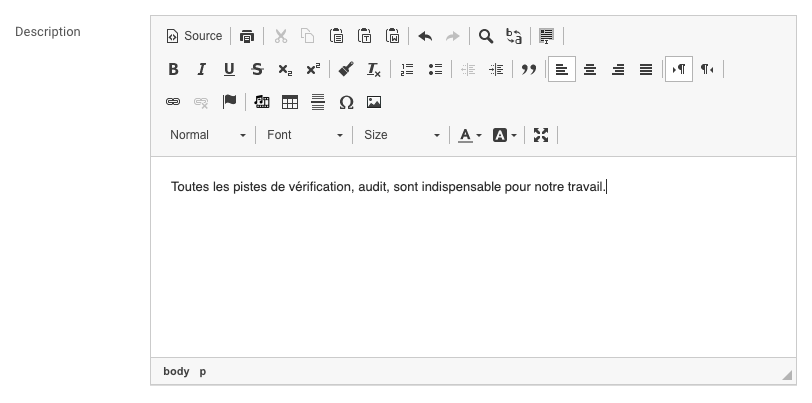Image resolution: width=812 pixels, height=403 pixels.
Task: Insert a numbered list
Action: pos(407,69)
